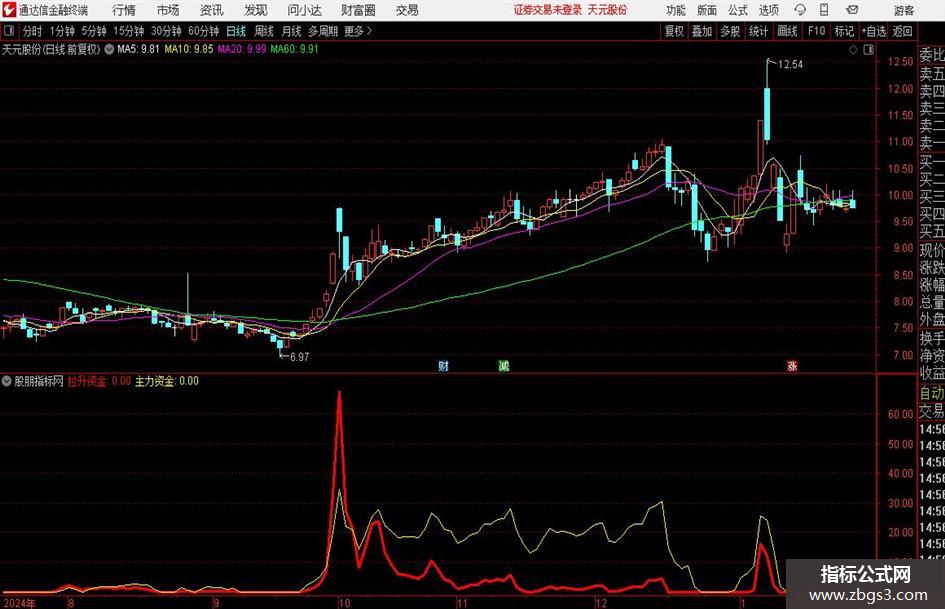This screenshot has width=945, height=609.
Task: Click the 2024年 date axis label
Action: [x=19, y=603]
